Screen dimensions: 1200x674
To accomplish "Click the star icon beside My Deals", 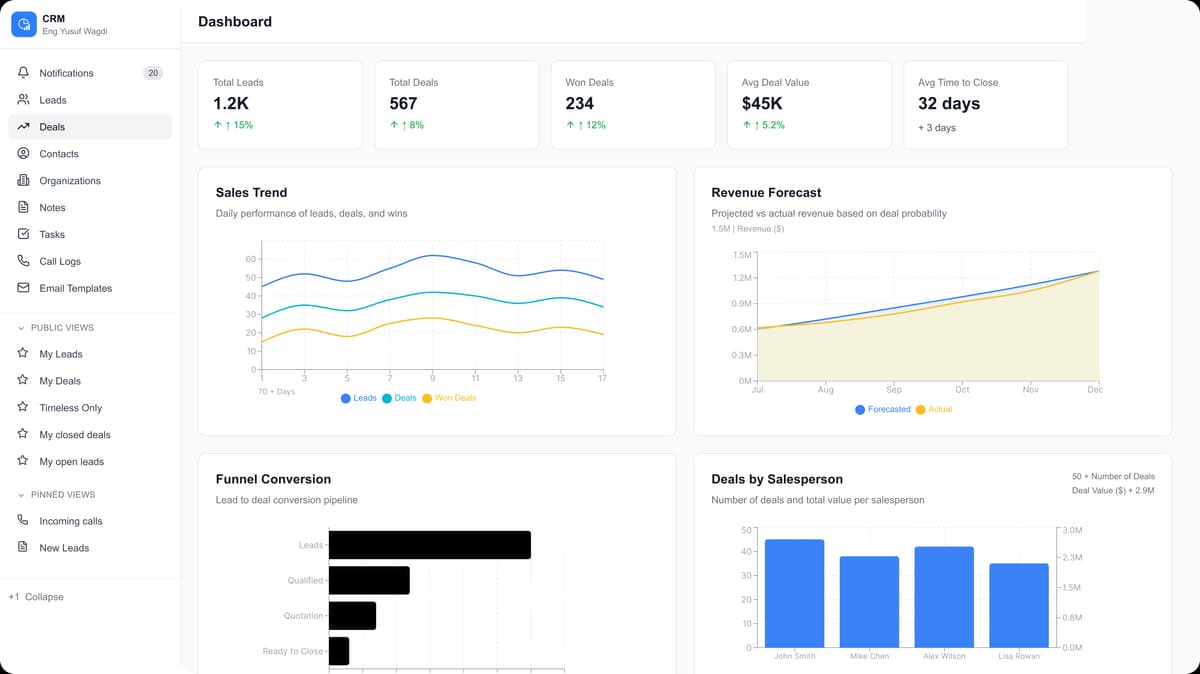I will (x=23, y=381).
